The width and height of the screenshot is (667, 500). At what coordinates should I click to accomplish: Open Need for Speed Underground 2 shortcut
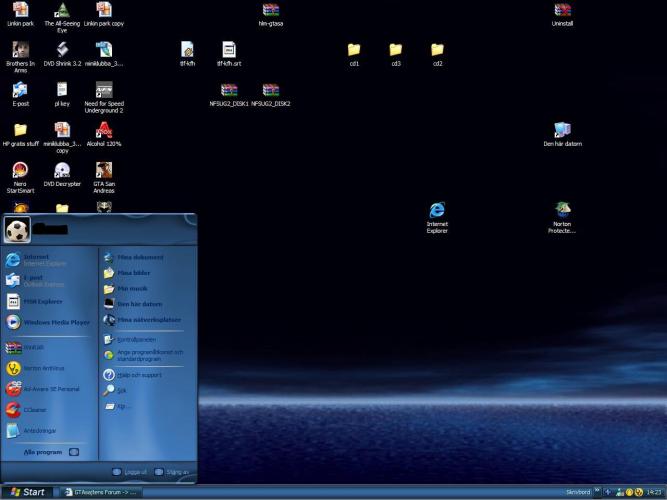[103, 89]
